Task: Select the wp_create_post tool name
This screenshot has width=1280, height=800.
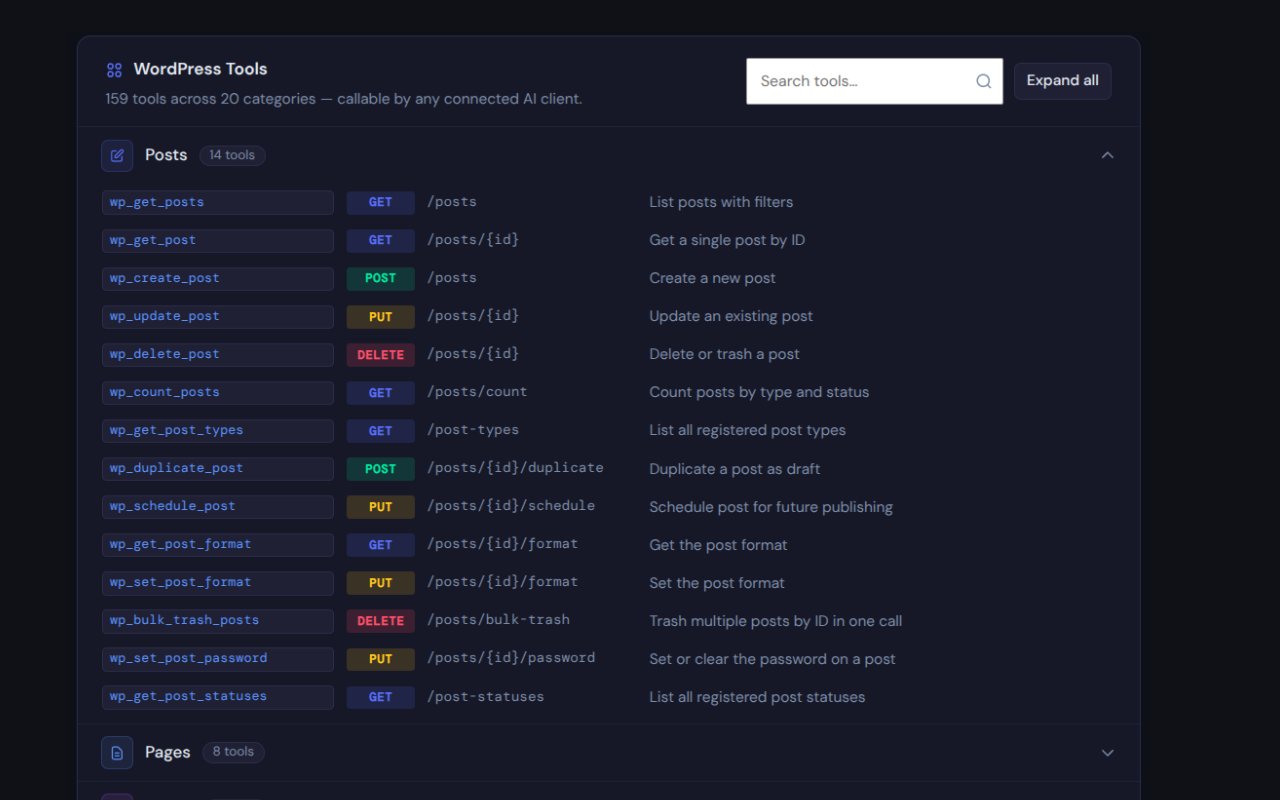Action: (218, 278)
